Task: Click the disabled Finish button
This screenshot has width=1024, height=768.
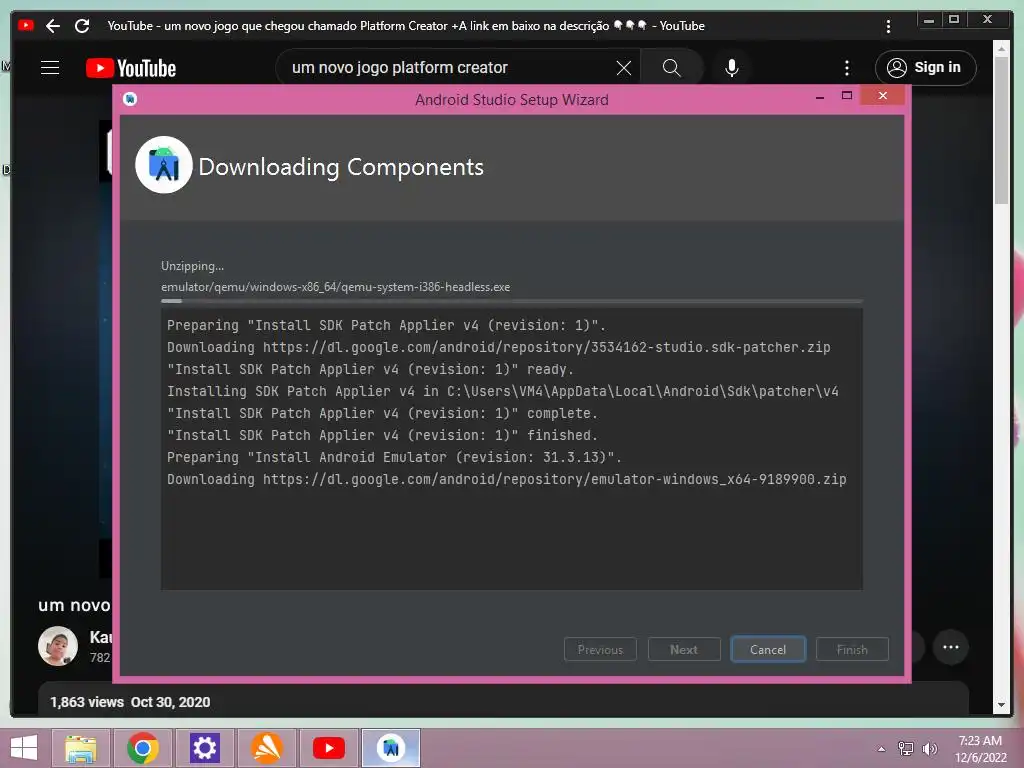Action: pyautogui.click(x=852, y=650)
